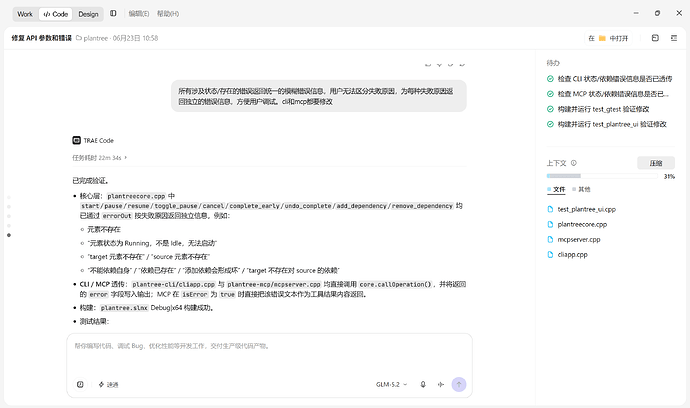Expand the 任务耗时 22m 34s details
This screenshot has height=408, width=690.
[x=99, y=158]
